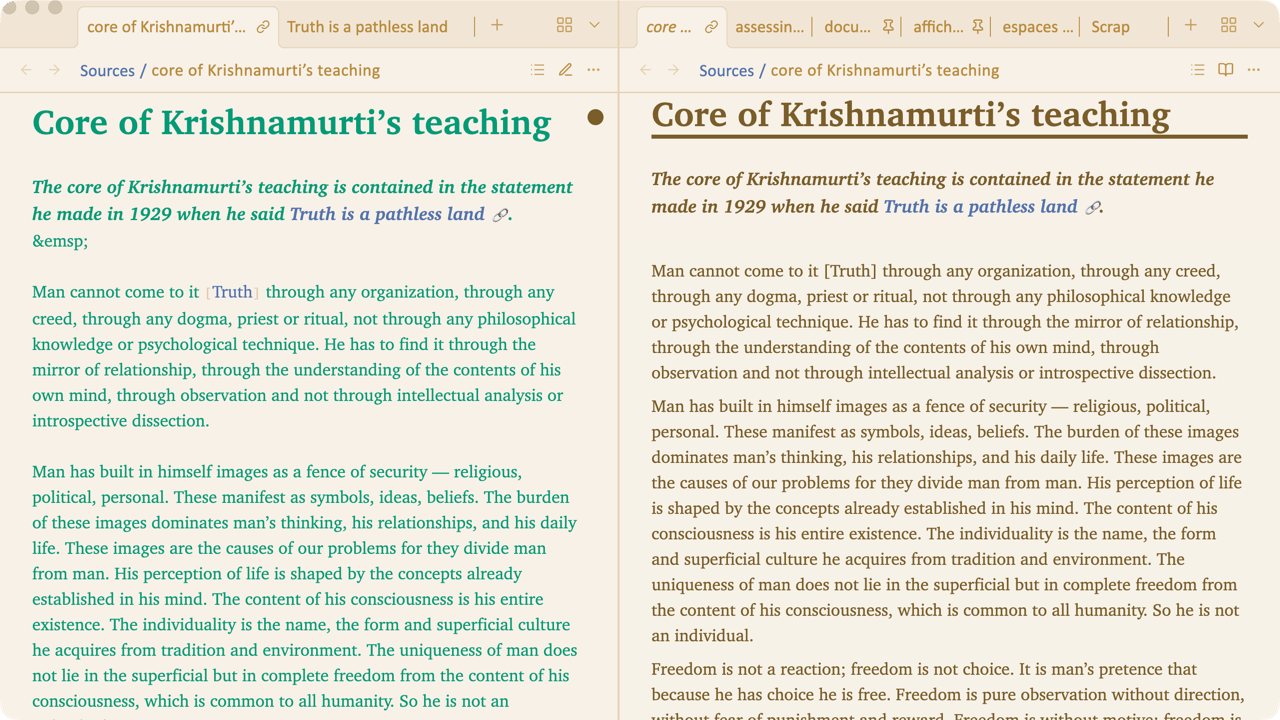The height and width of the screenshot is (720, 1280).
Task: Show outline list icon in right pane
Action: tap(1198, 70)
